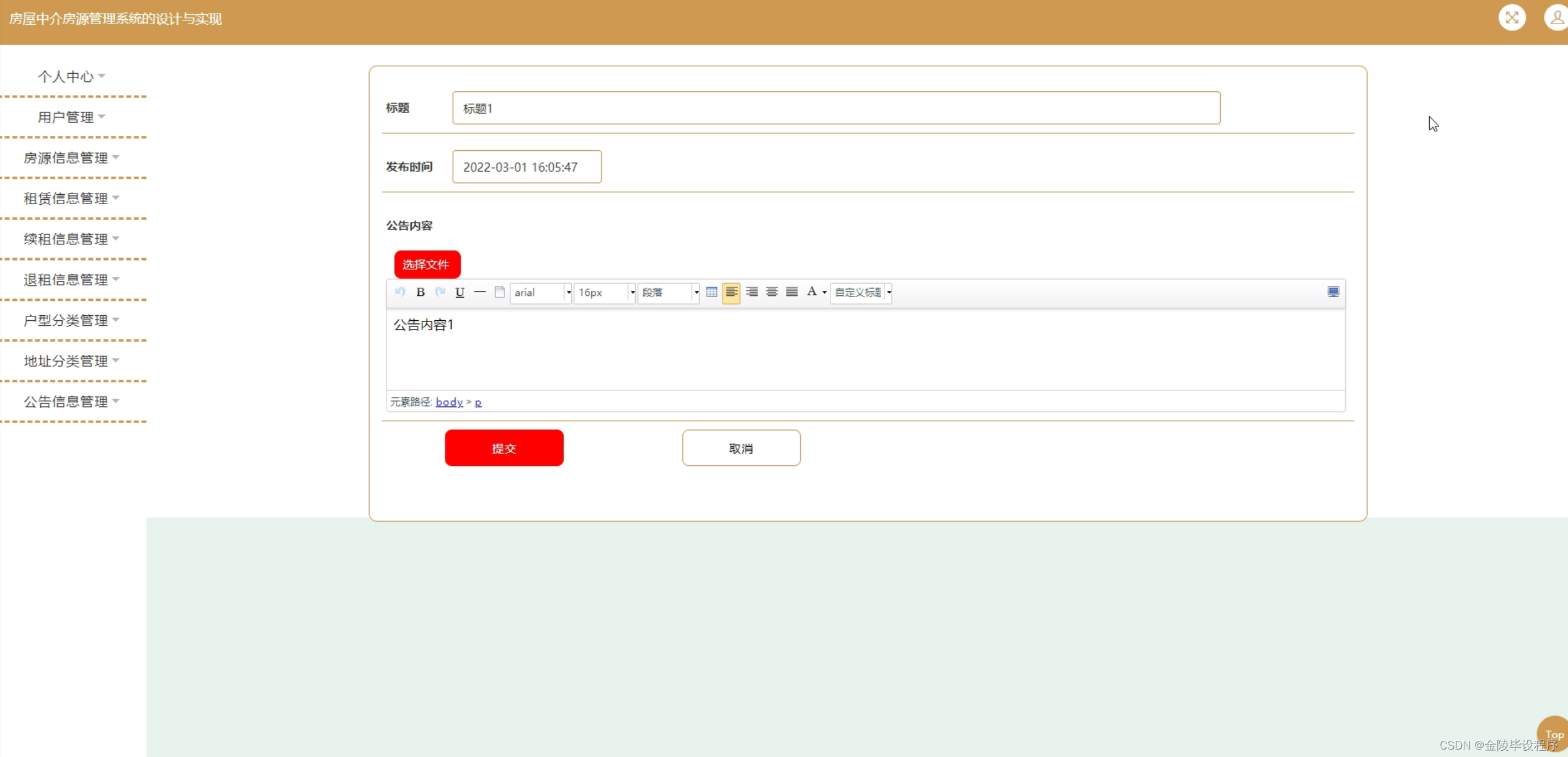Click the undo arrow icon
Screen dimensions: 1568x757
tap(400, 292)
